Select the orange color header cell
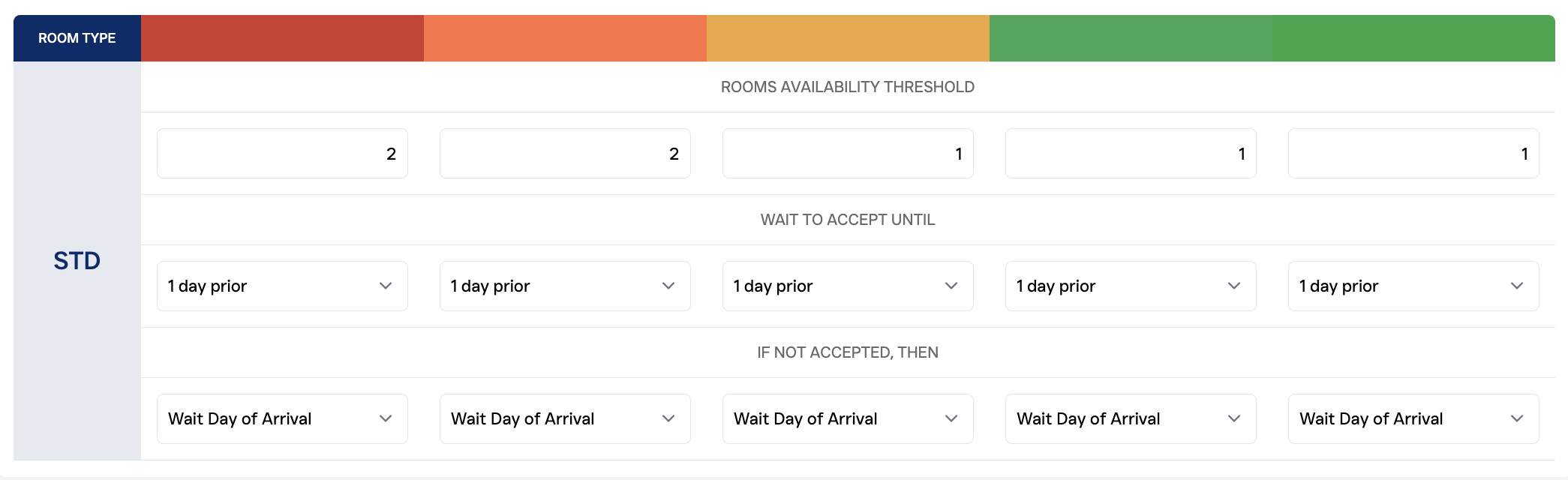This screenshot has height=480, width=1568. (x=565, y=38)
